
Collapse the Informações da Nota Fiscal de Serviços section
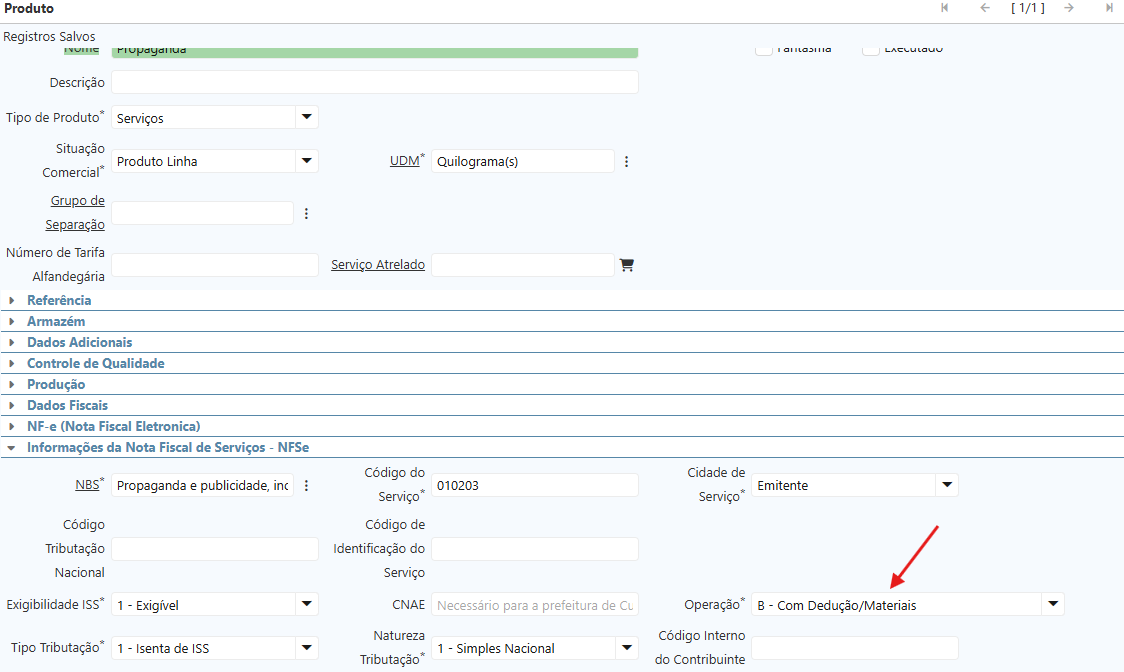[x=167, y=447]
